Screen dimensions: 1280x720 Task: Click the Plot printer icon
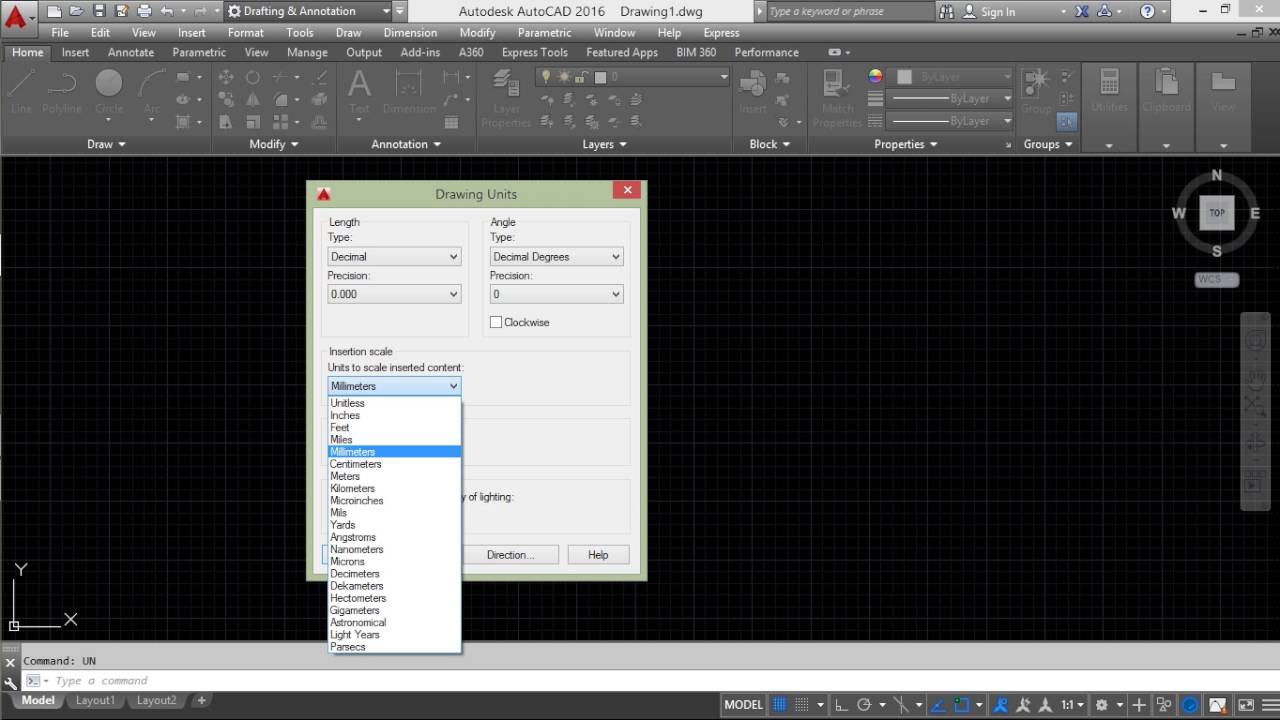point(144,12)
